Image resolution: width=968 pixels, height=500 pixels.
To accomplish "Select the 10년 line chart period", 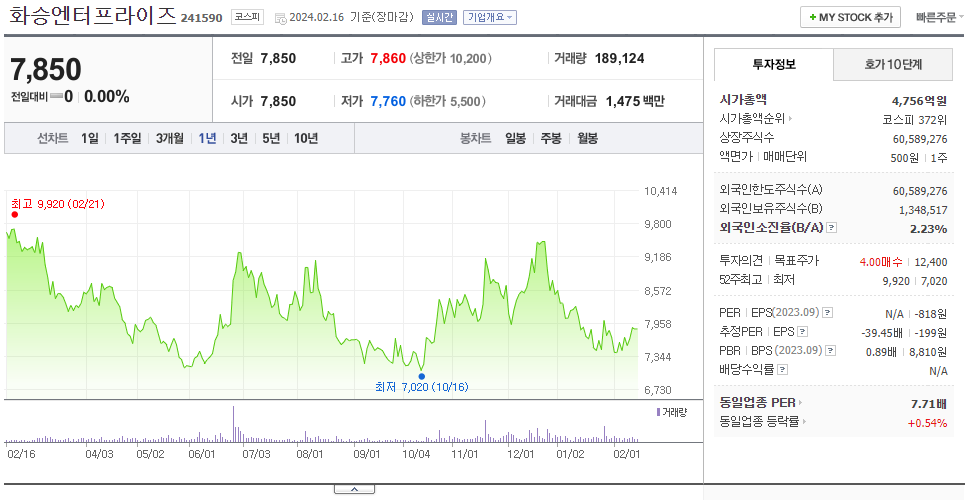I will coord(306,138).
